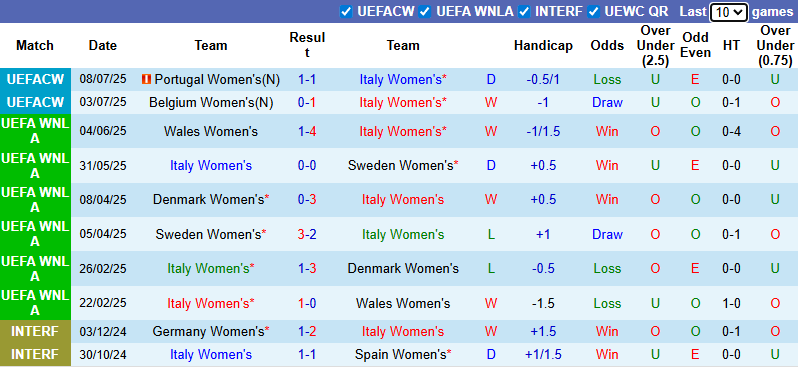Viewport: 798px width, 367px height.
Task: Click the 3-2 score for Sweden vs Italy
Action: (x=307, y=234)
